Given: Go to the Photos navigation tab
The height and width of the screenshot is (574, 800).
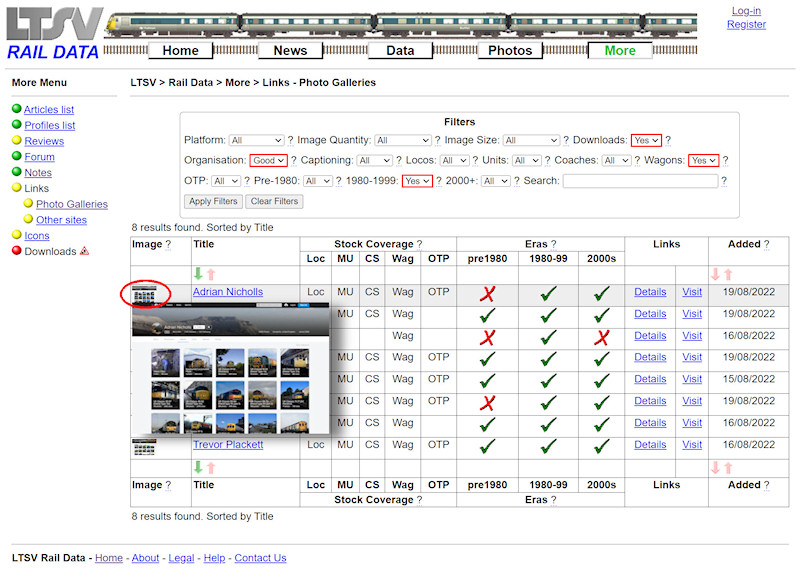Looking at the screenshot, I should coord(510,50).
